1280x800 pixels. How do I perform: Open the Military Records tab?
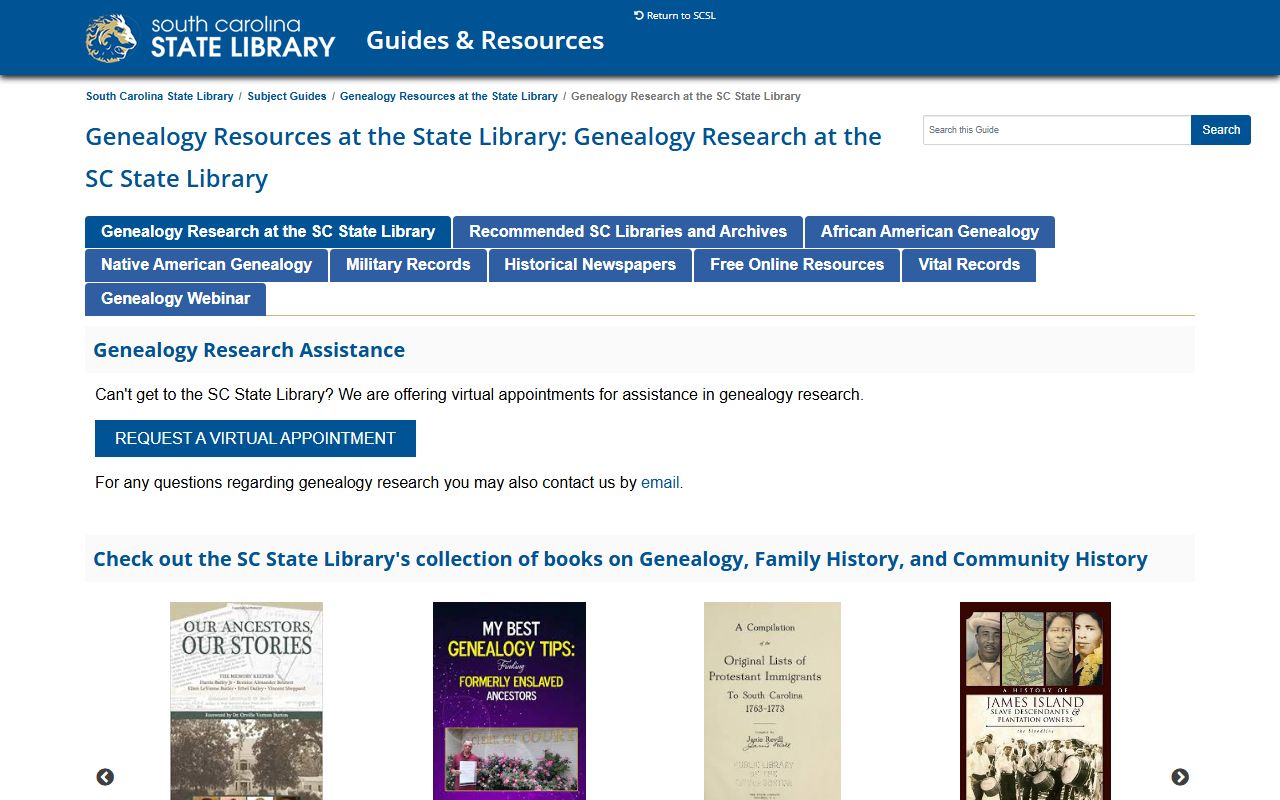408,265
